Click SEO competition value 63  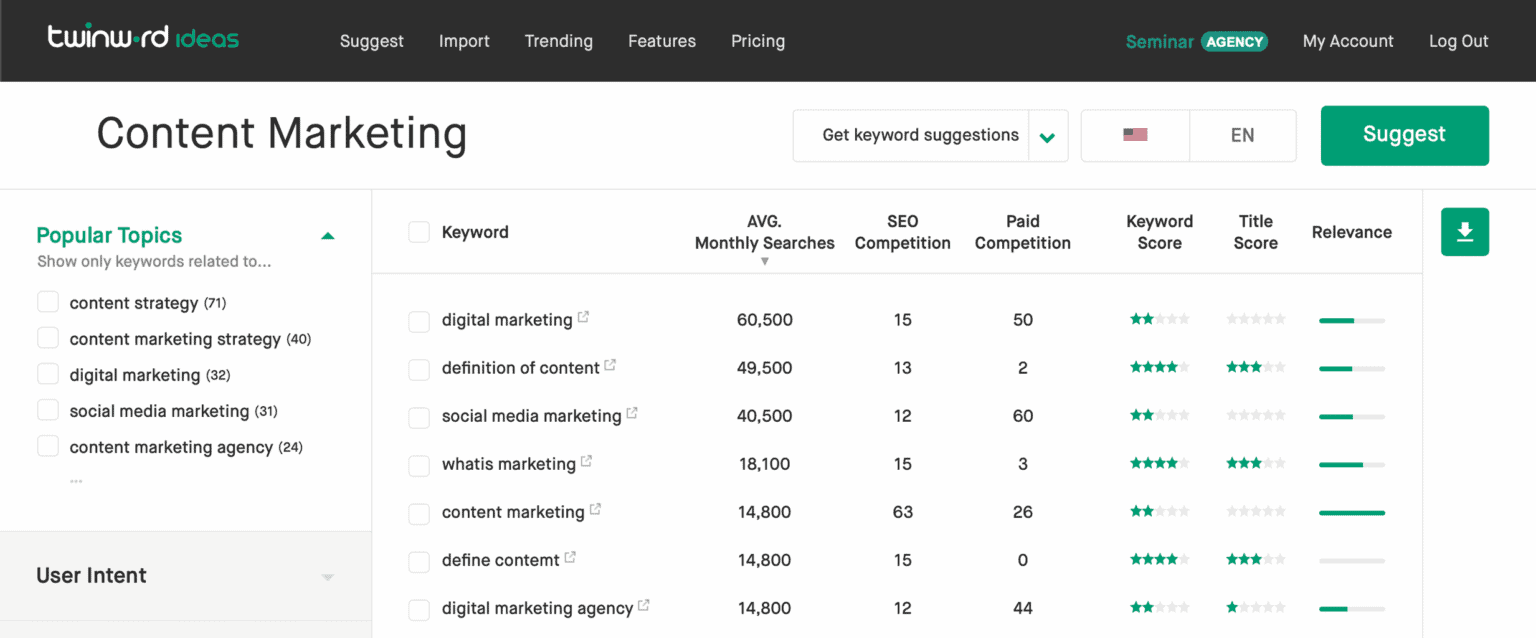point(903,512)
